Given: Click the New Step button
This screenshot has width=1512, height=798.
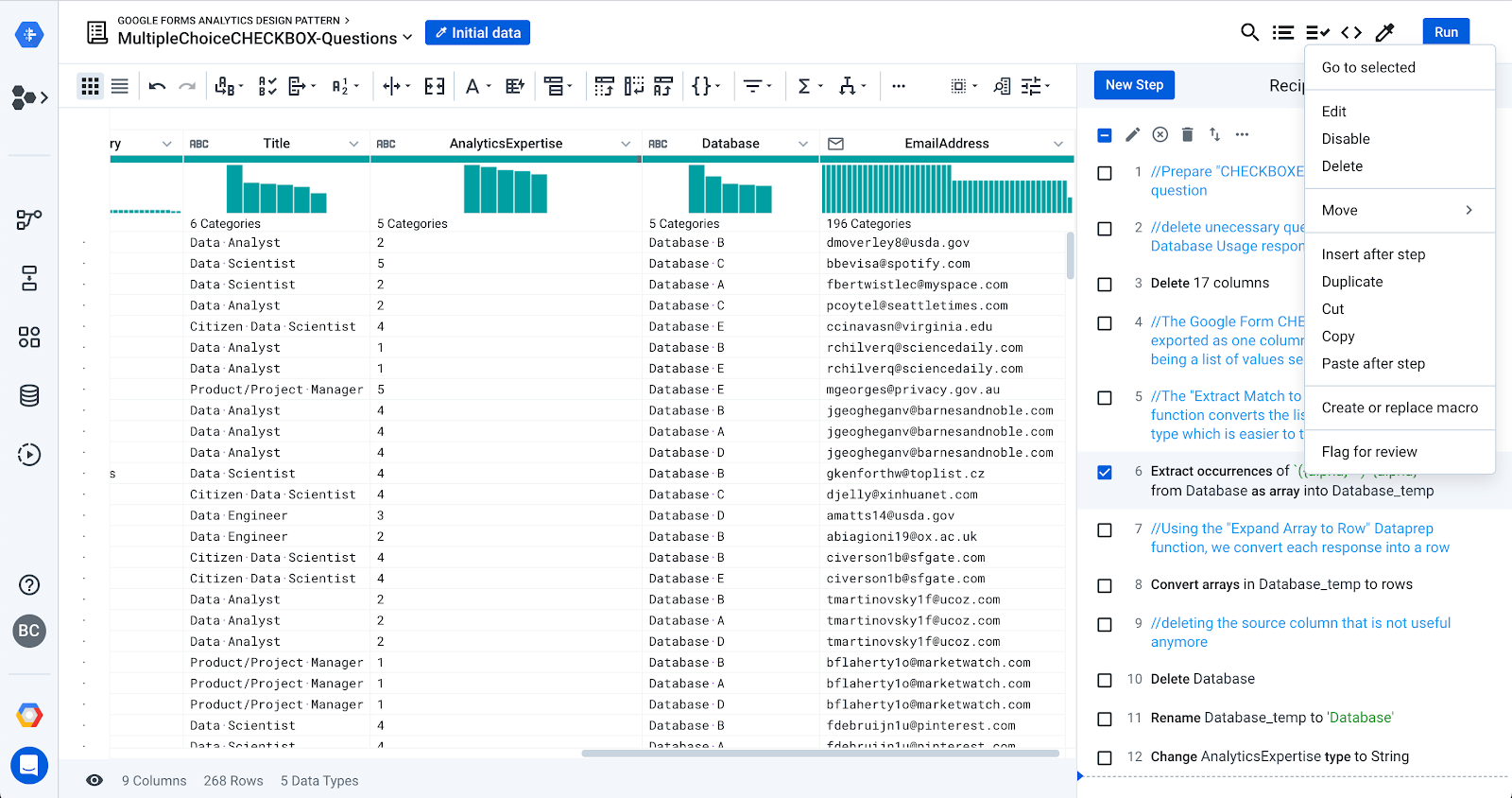Looking at the screenshot, I should [x=1134, y=85].
